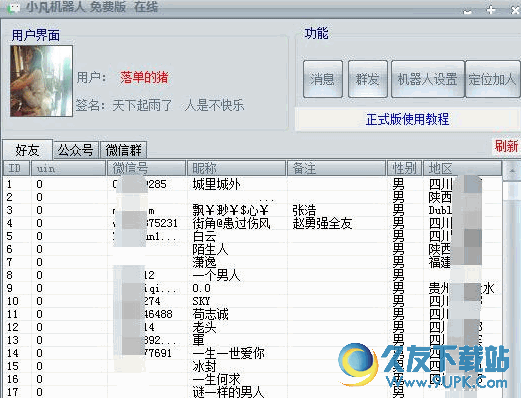The height and width of the screenshot is (398, 521).
Task: Minimize the 小凡机器人 window
Action: coord(468,11)
